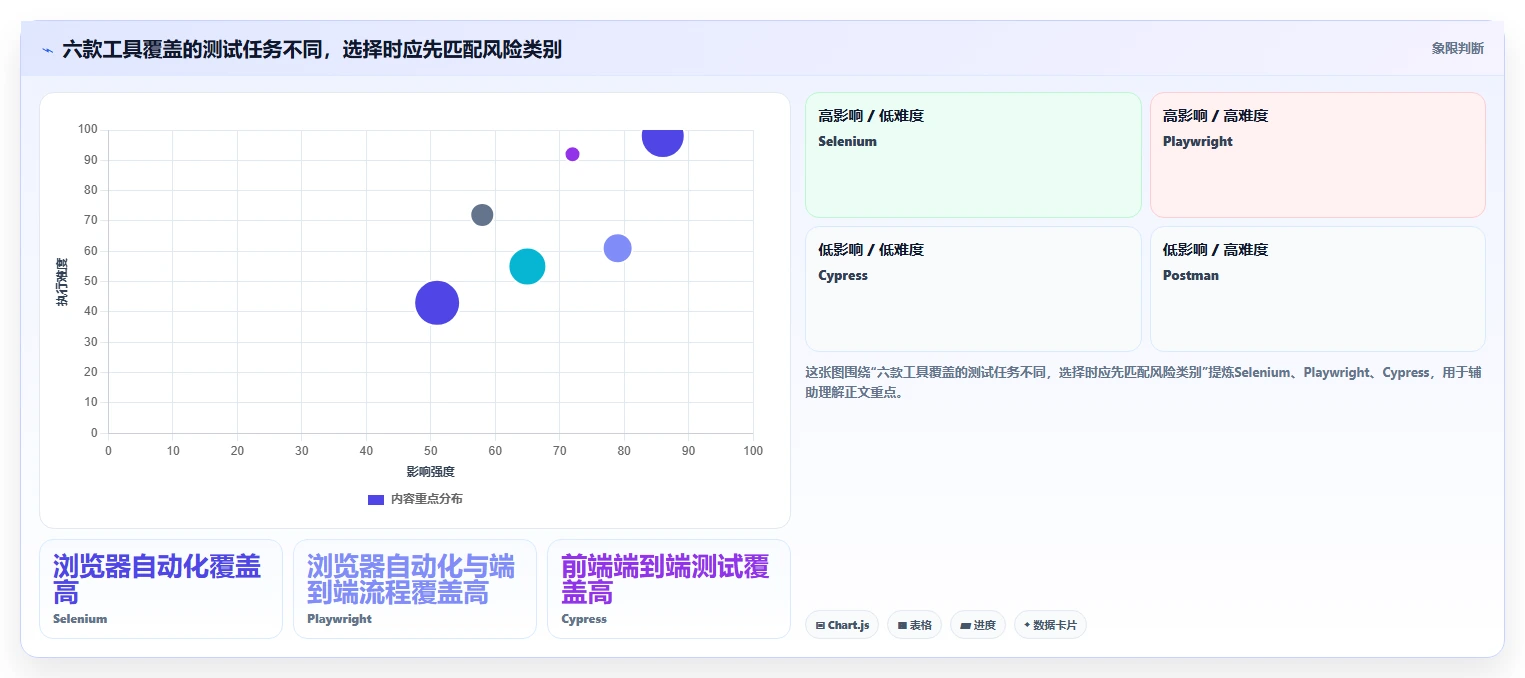Click the Playwright caption in the middle stat card
This screenshot has width=1525, height=678.
point(339,619)
